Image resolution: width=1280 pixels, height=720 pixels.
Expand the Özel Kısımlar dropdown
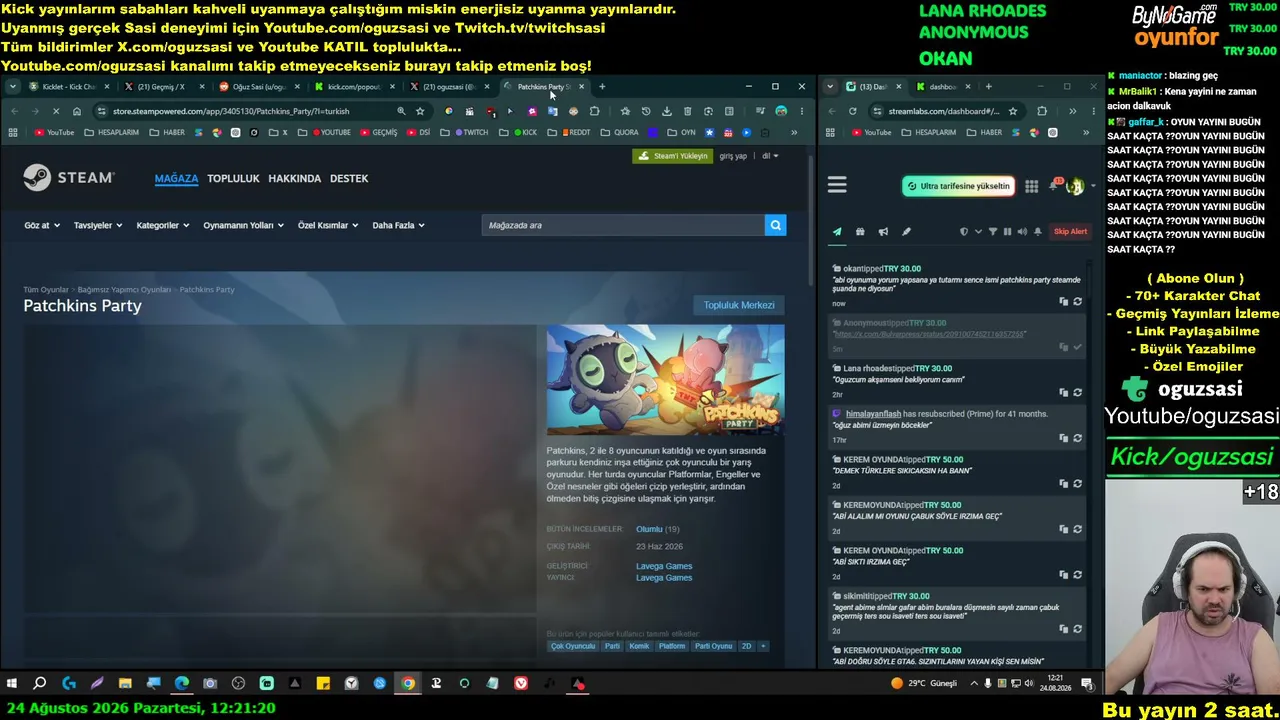327,225
